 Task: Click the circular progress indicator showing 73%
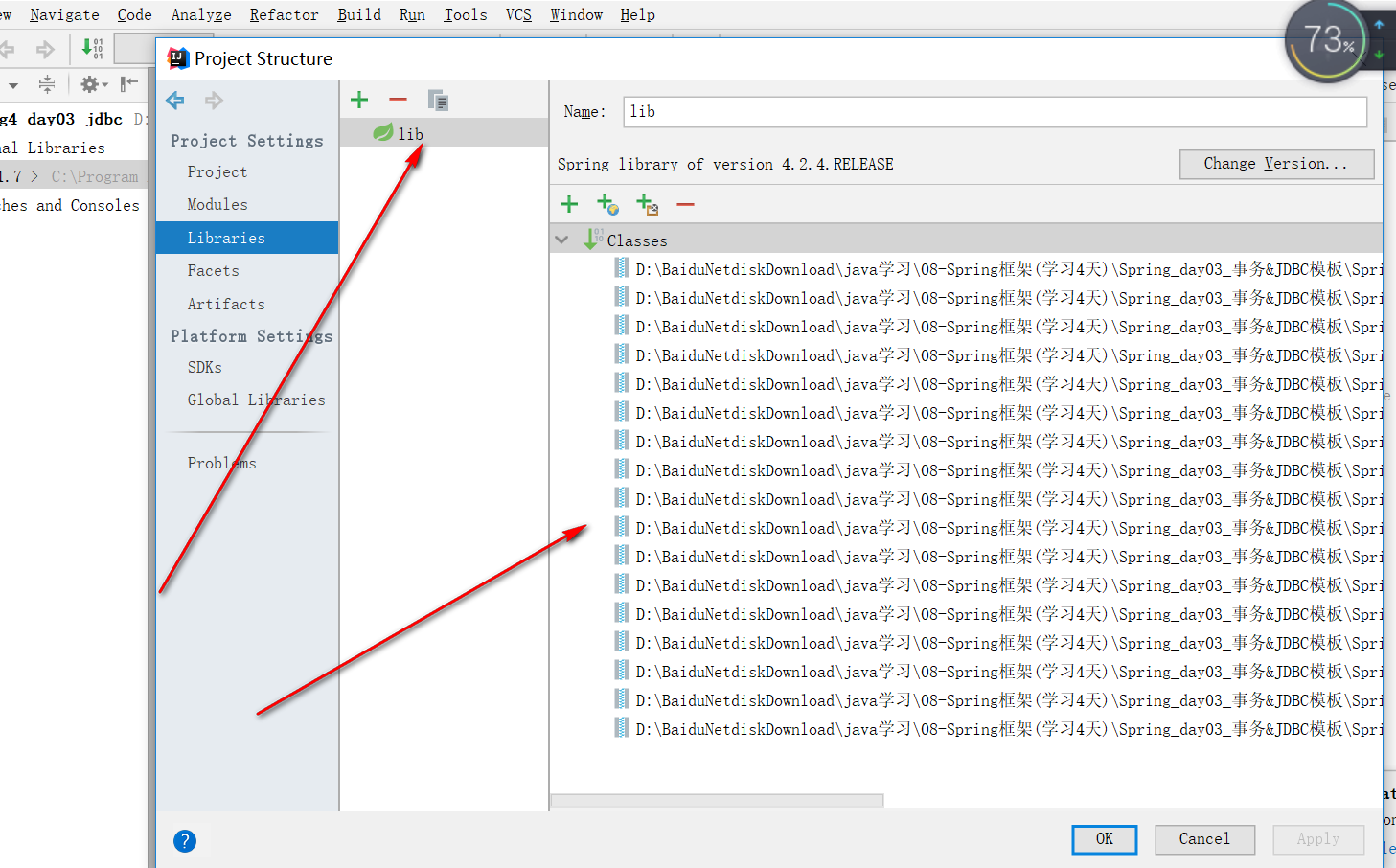(1327, 41)
